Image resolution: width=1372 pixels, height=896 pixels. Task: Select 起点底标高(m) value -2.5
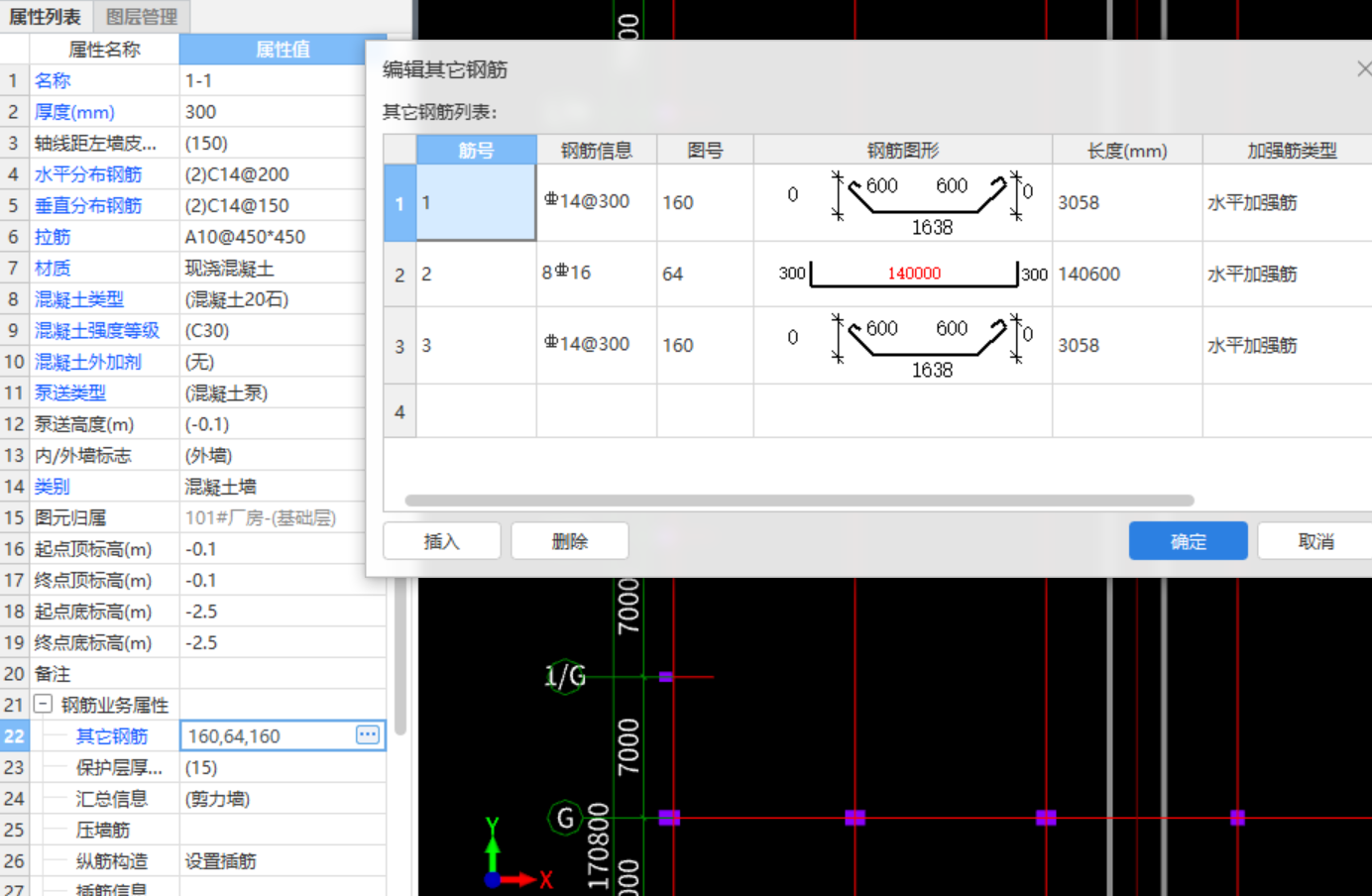click(283, 612)
